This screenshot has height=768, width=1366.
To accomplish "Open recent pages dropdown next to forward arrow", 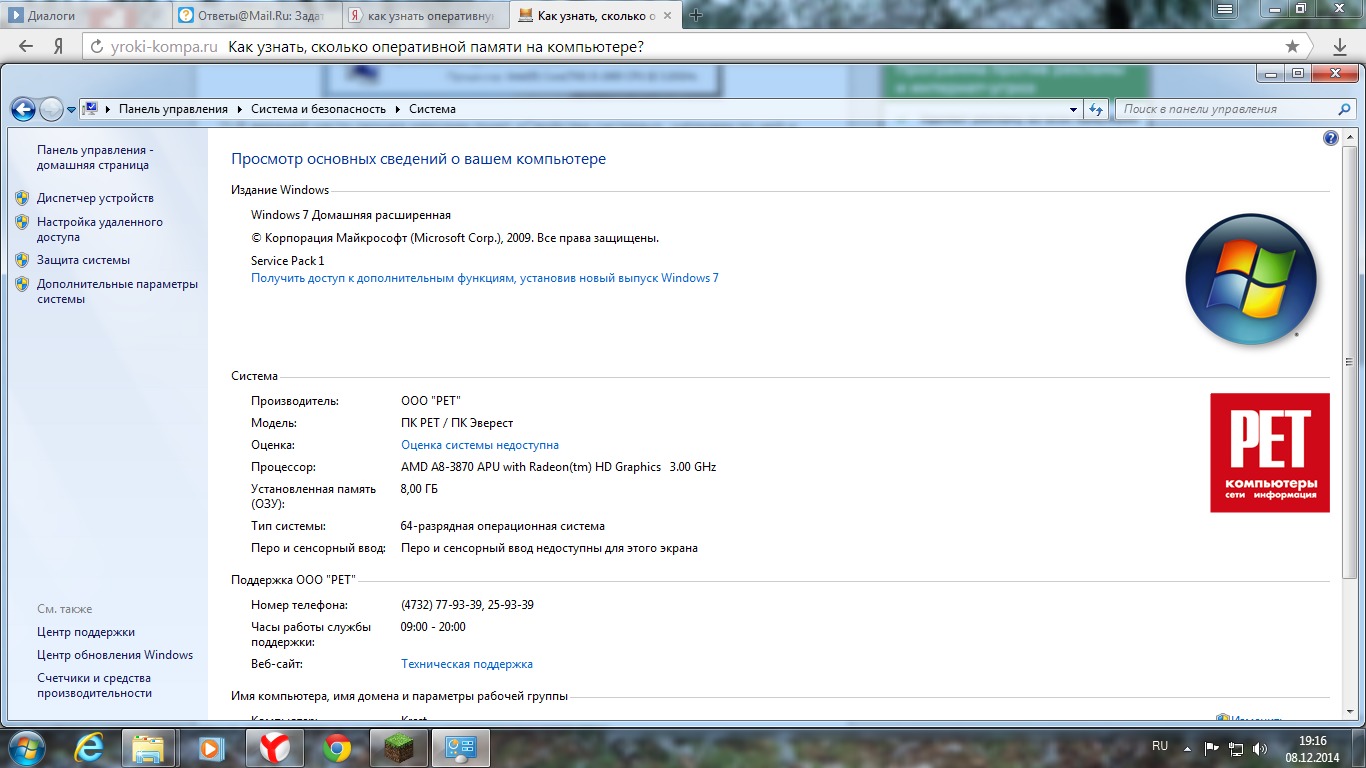I will point(72,110).
